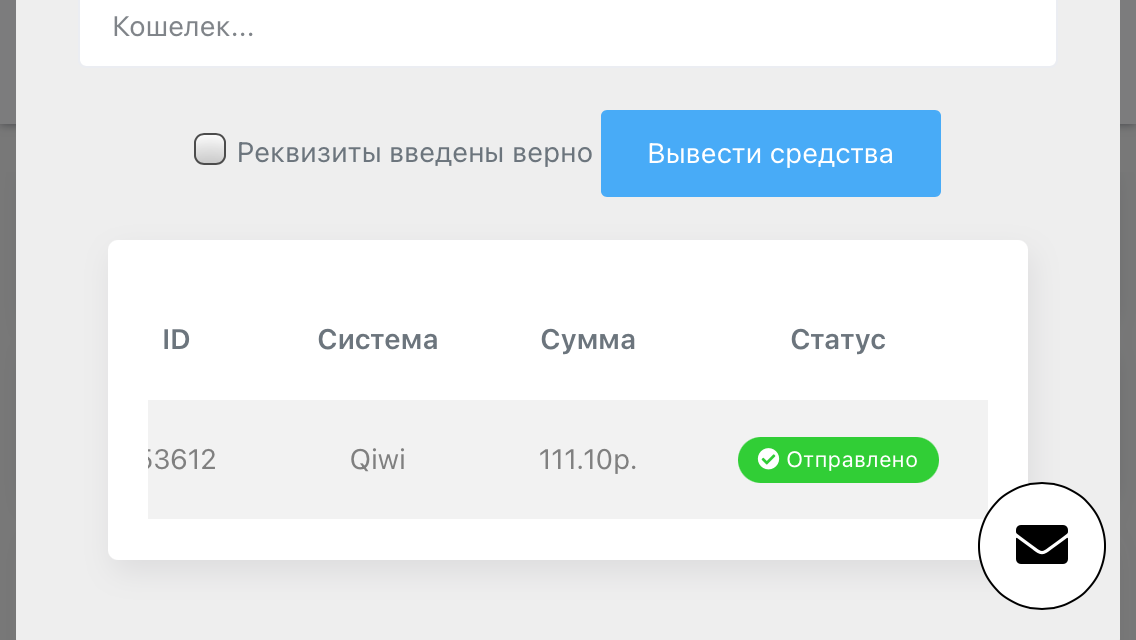Click the white checkmark icon inside the green badge

[768, 459]
